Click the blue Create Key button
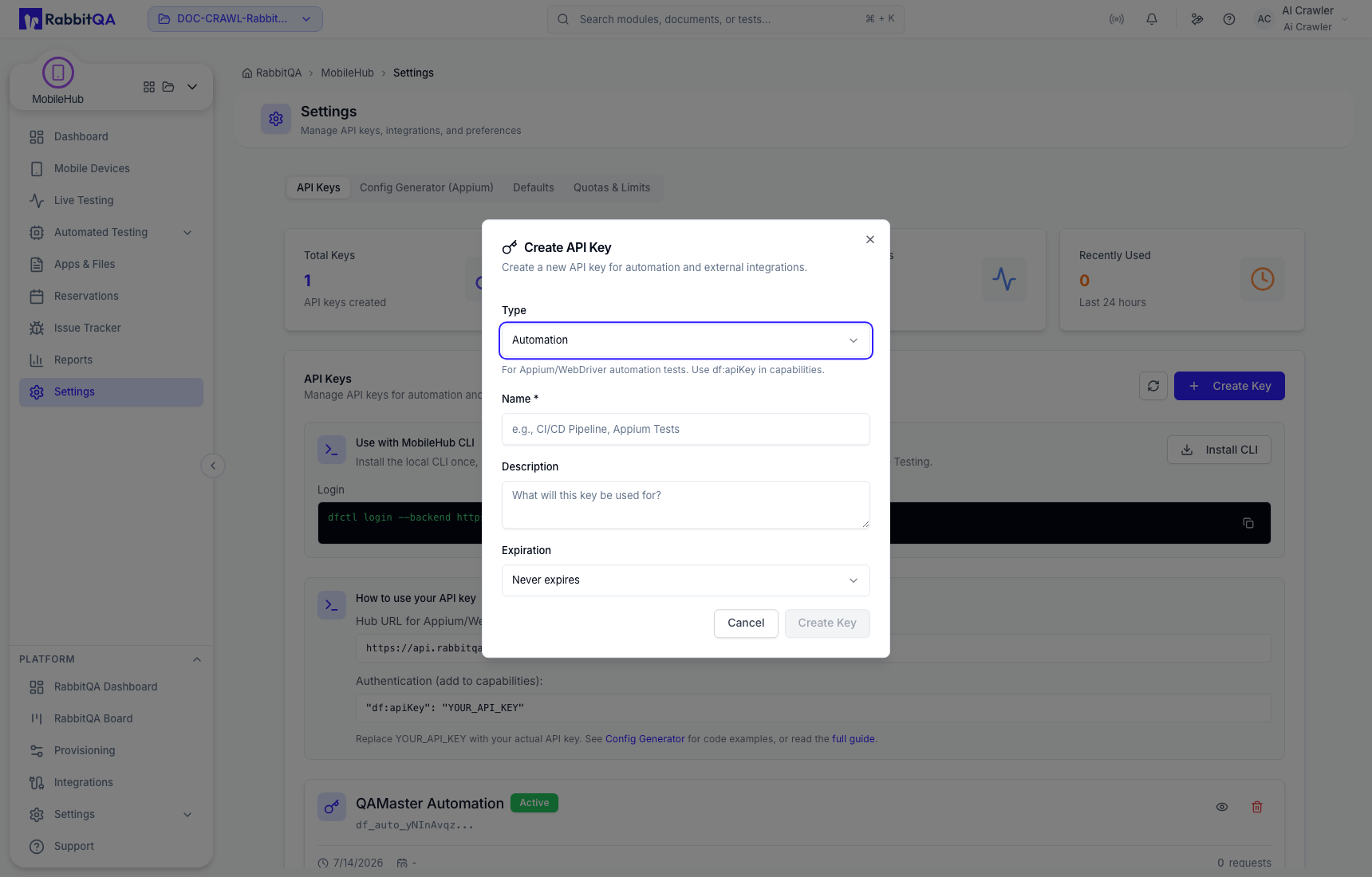 tap(1229, 386)
